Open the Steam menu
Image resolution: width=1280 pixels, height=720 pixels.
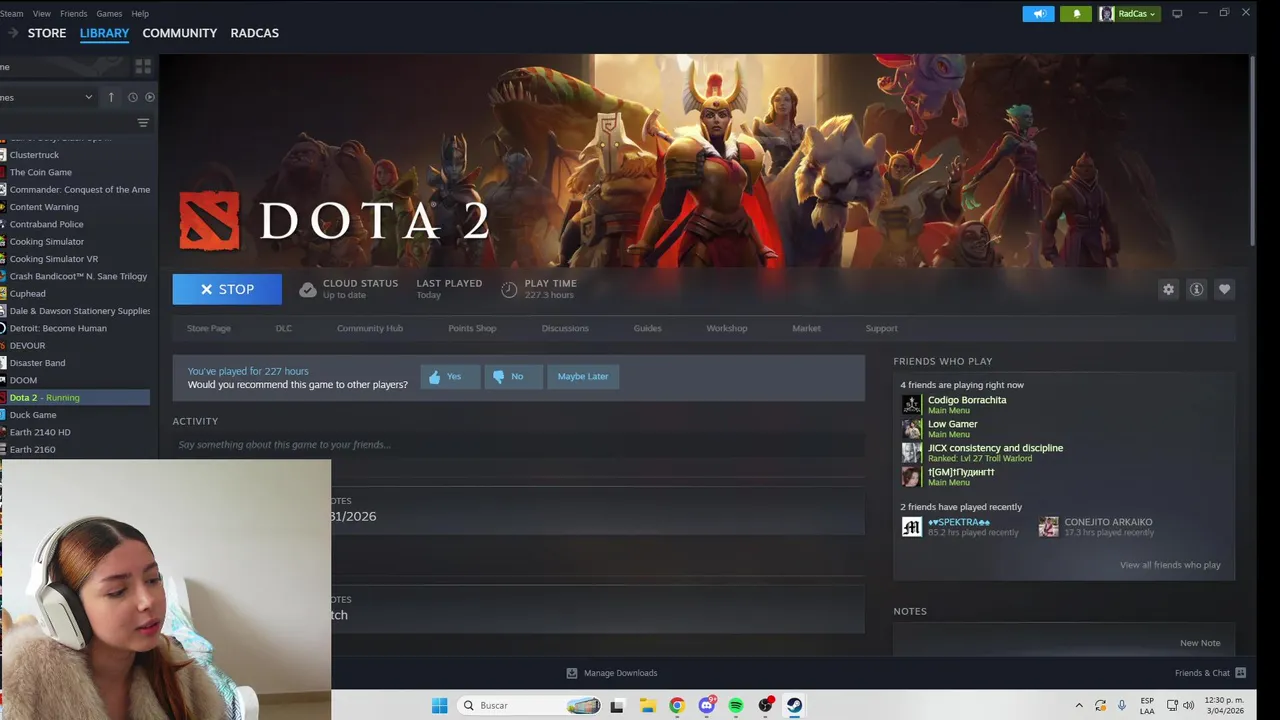pyautogui.click(x=11, y=13)
